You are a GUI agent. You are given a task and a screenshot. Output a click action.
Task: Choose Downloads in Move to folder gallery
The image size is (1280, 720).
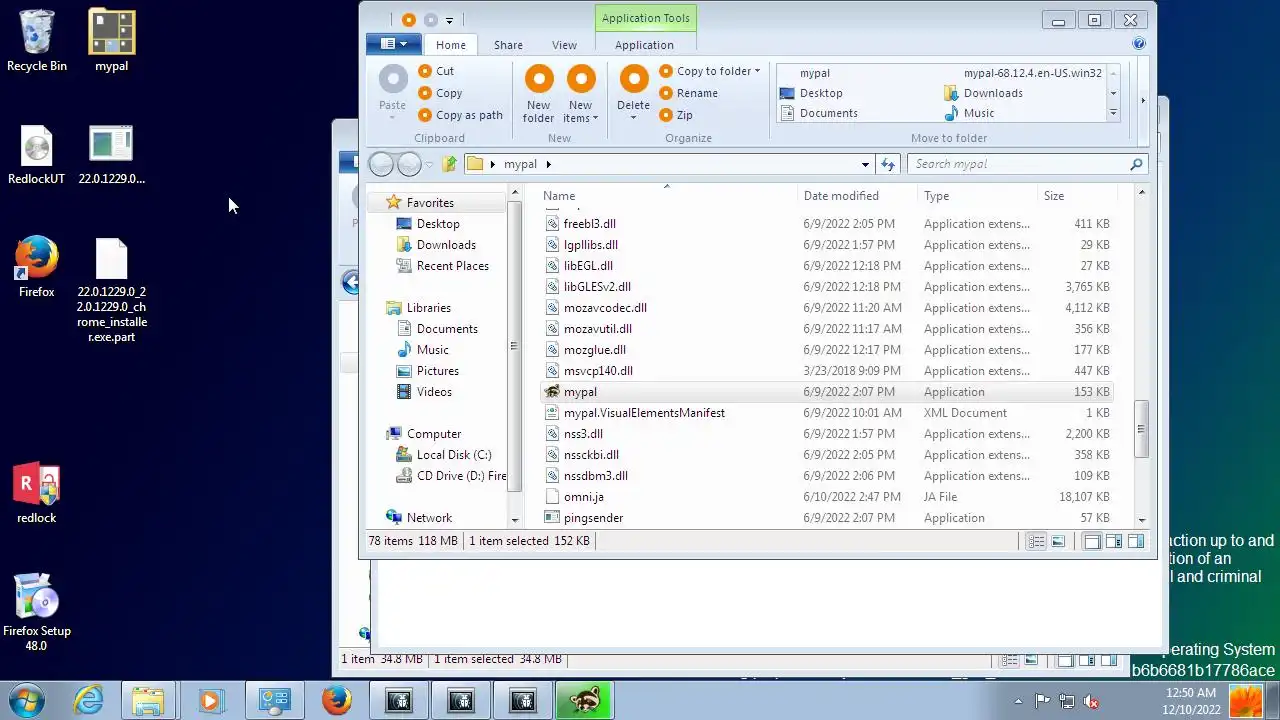click(983, 93)
